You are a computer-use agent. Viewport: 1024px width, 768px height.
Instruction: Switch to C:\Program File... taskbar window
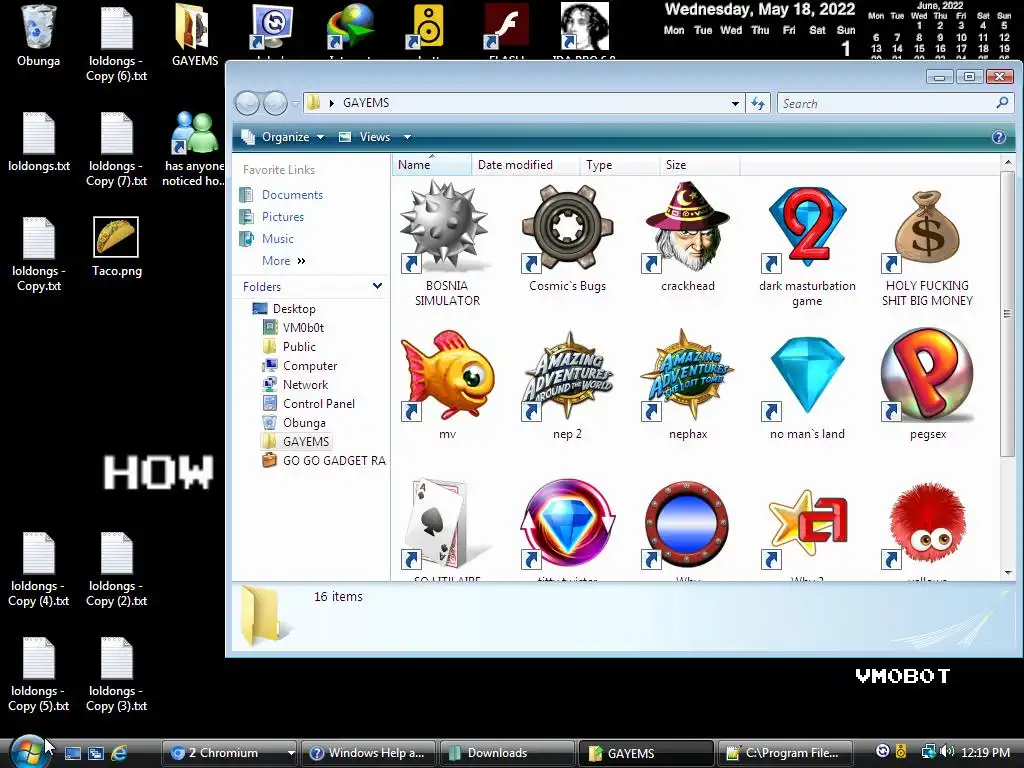click(x=786, y=753)
